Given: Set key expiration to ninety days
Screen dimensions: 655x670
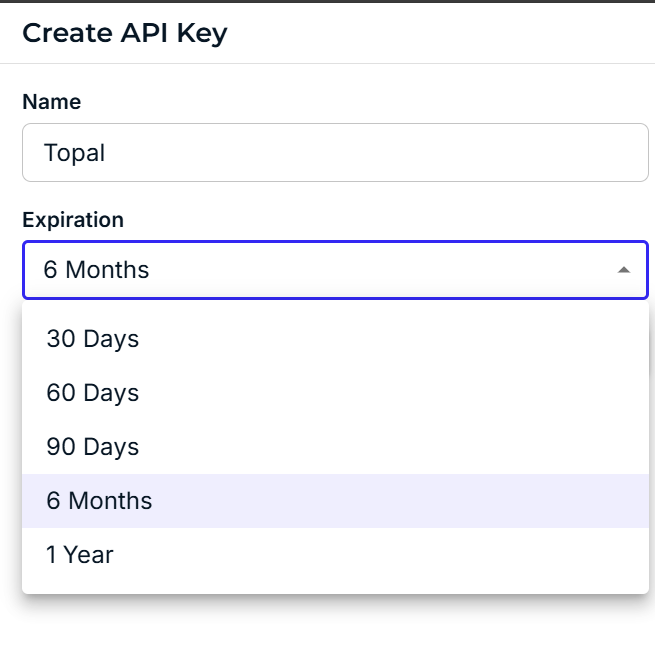Looking at the screenshot, I should [93, 447].
